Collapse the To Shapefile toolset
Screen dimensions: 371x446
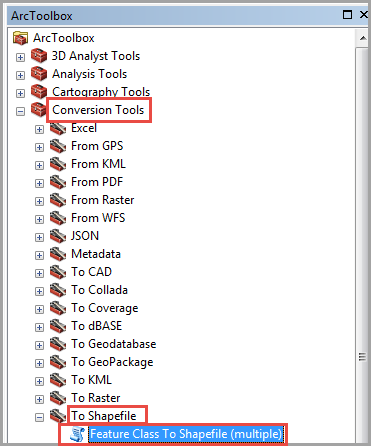click(x=39, y=417)
